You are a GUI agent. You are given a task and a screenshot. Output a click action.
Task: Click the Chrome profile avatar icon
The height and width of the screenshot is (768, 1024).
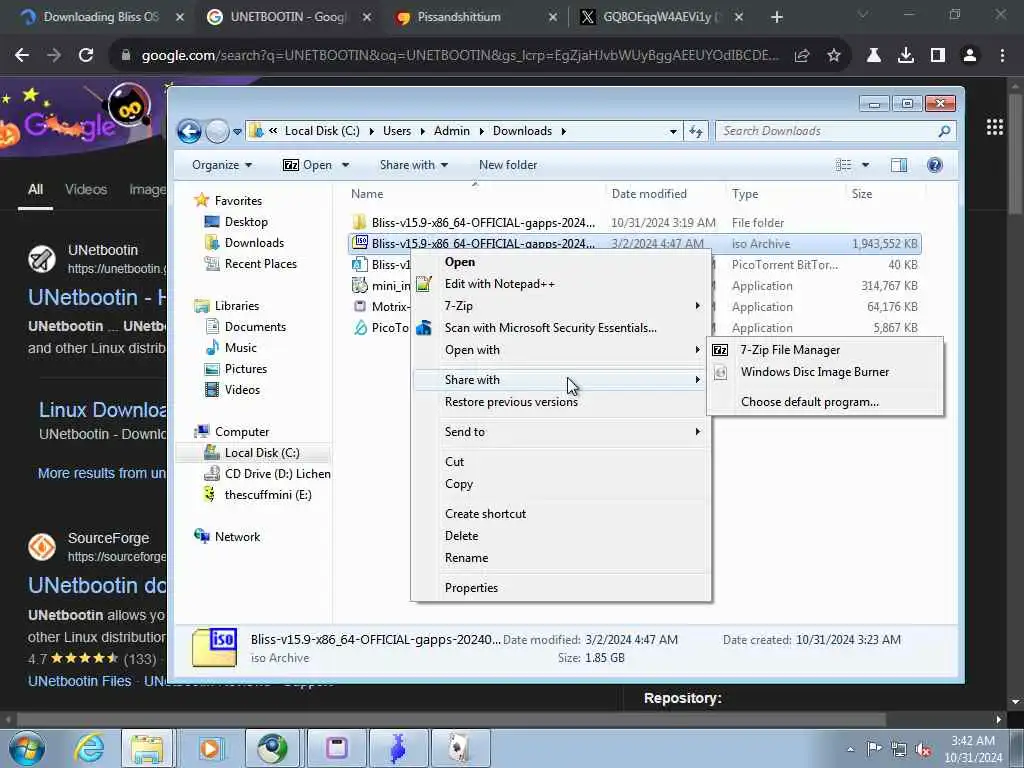click(970, 56)
